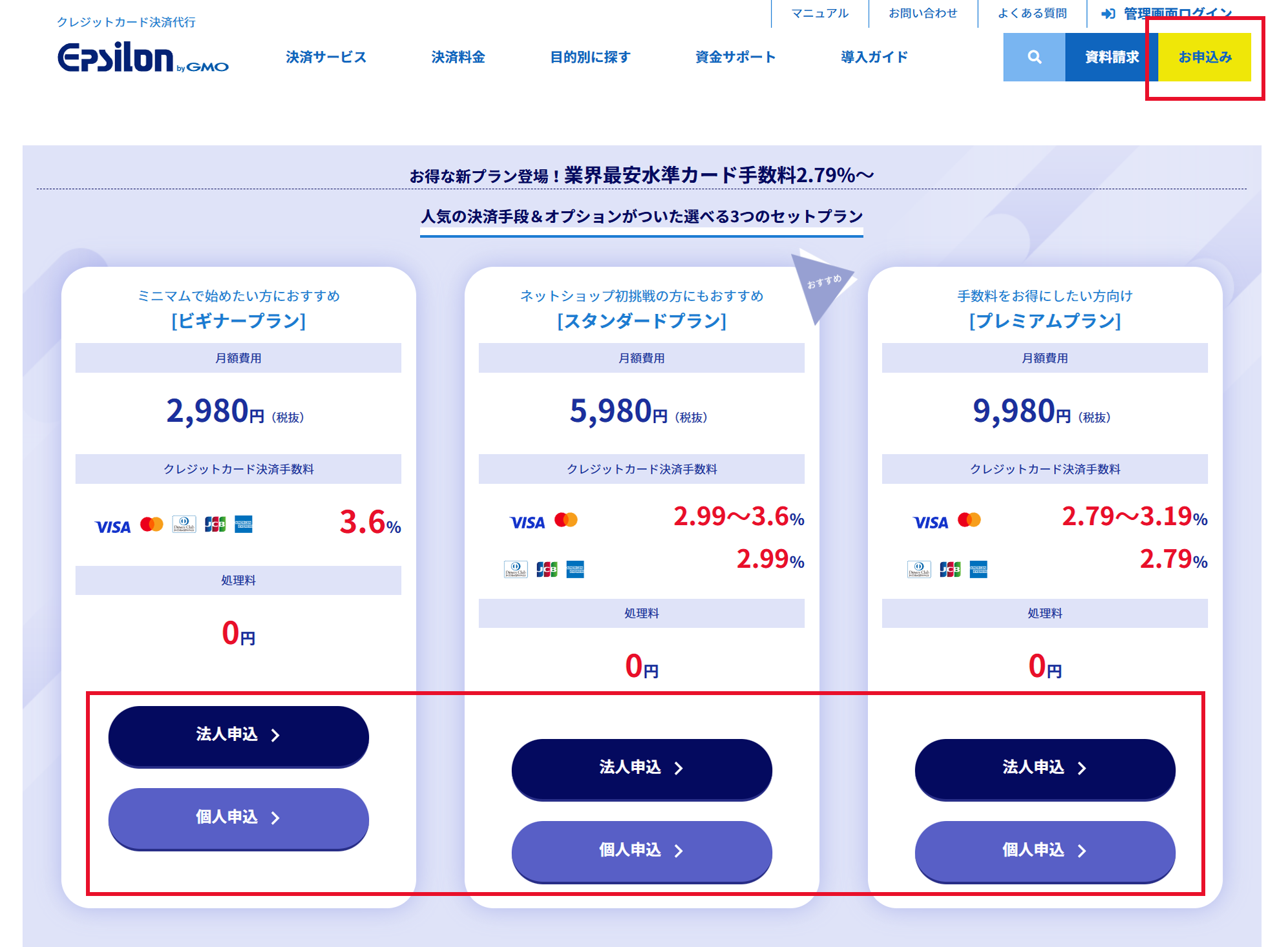Open the 目的別に探す navigation item
The width and height of the screenshot is (1288, 947).
tap(590, 57)
